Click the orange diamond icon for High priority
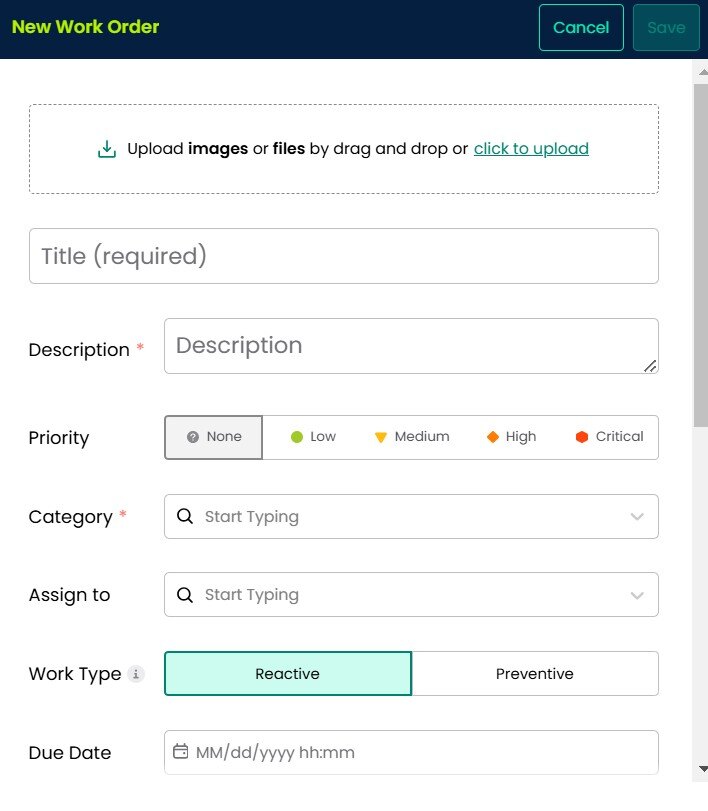The height and width of the screenshot is (811, 708). click(492, 436)
